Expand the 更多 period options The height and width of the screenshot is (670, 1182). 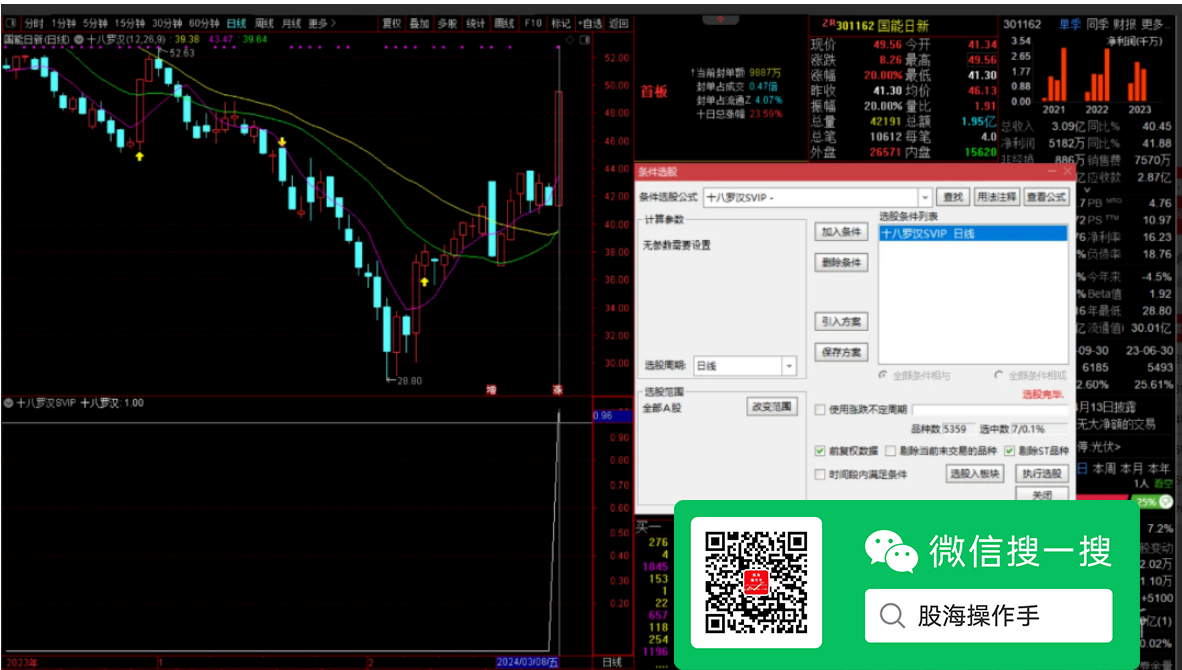[321, 23]
